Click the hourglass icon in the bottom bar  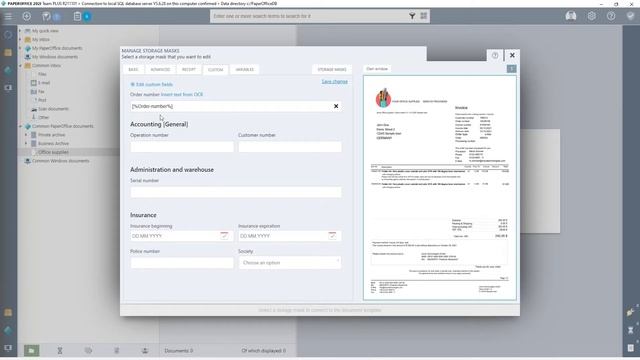[x=60, y=351]
